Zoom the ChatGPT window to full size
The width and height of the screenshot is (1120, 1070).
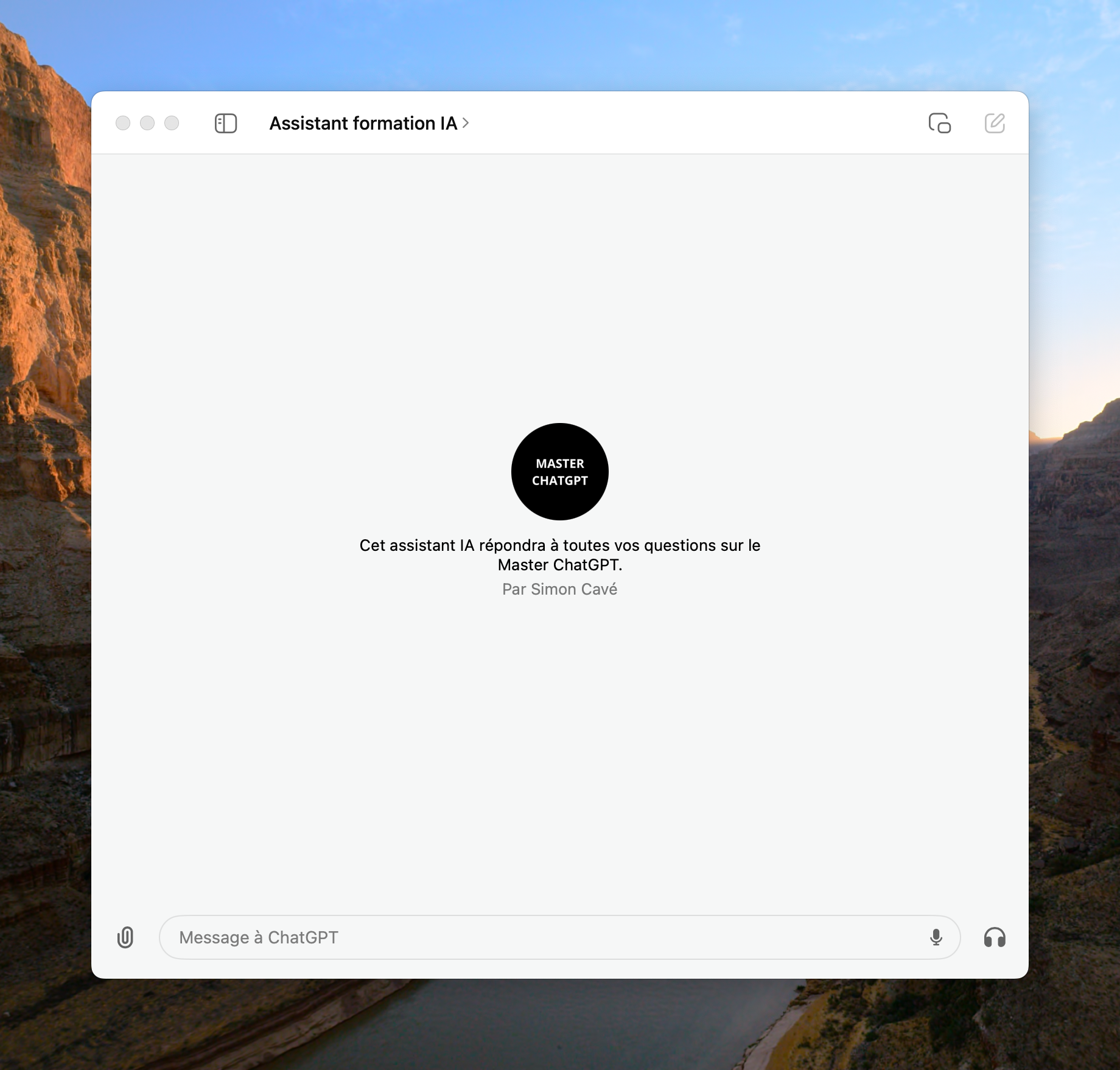point(172,124)
